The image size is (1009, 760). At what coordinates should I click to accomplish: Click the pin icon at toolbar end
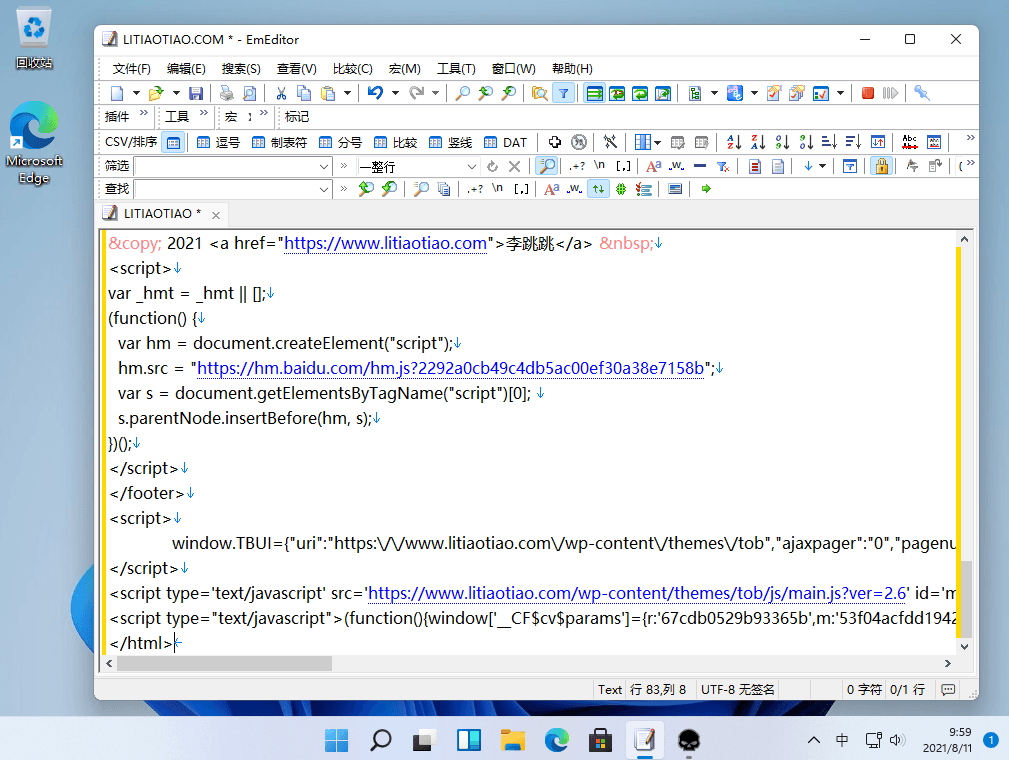coord(921,93)
